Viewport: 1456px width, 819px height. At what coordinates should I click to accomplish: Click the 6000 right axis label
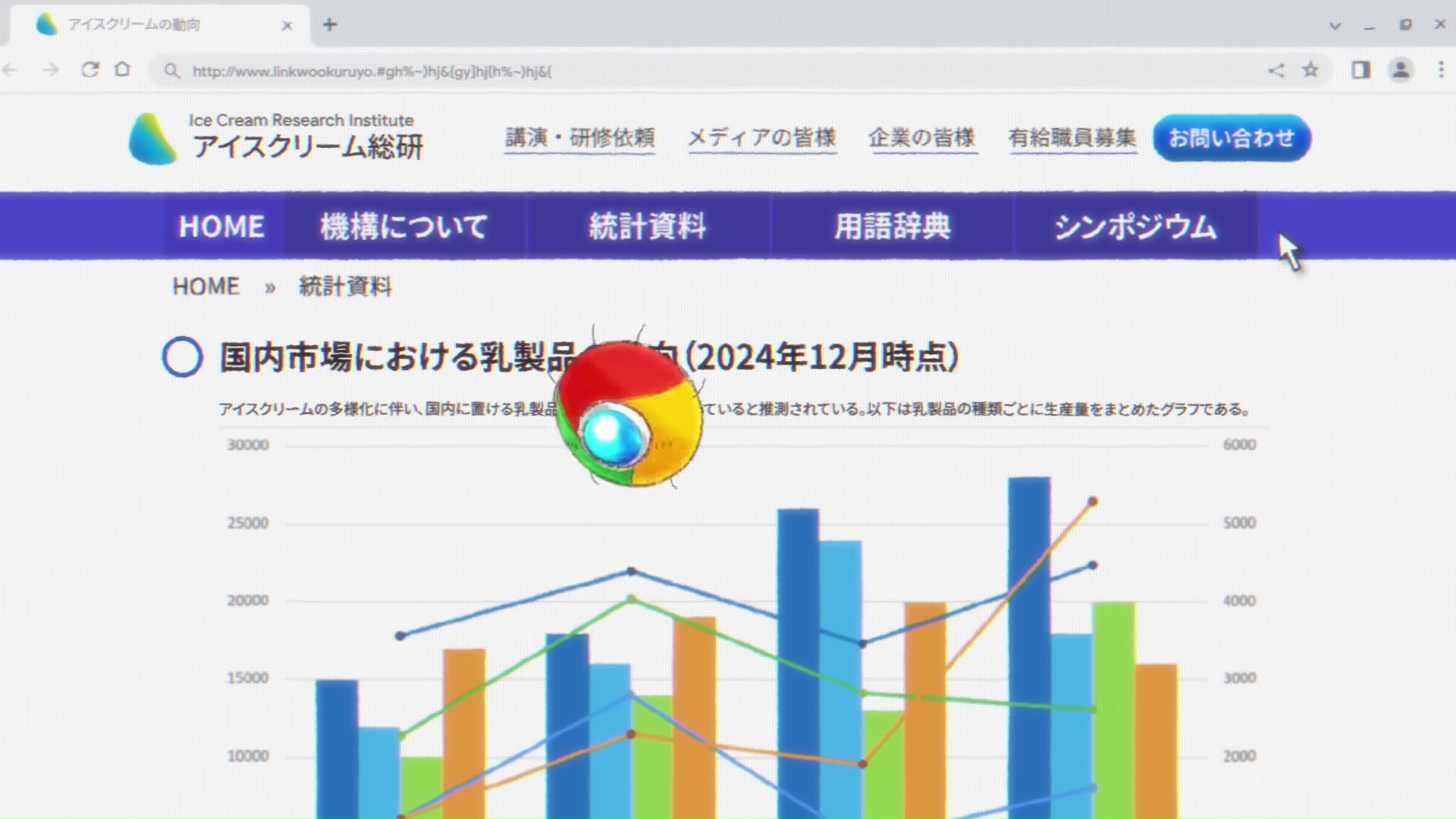[x=1239, y=445]
